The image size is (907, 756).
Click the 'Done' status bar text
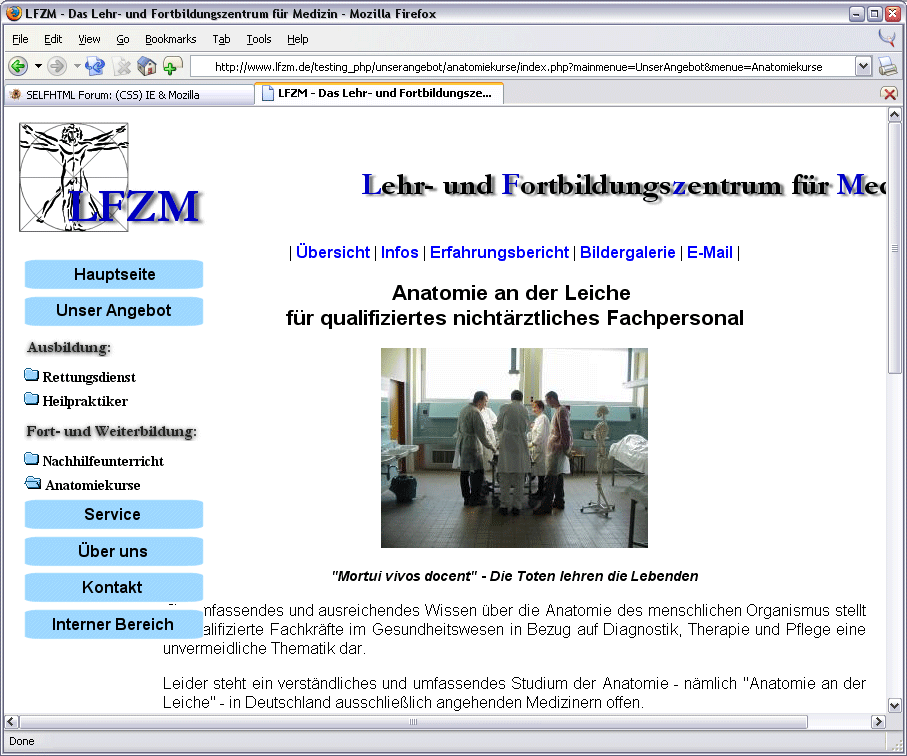pos(21,742)
